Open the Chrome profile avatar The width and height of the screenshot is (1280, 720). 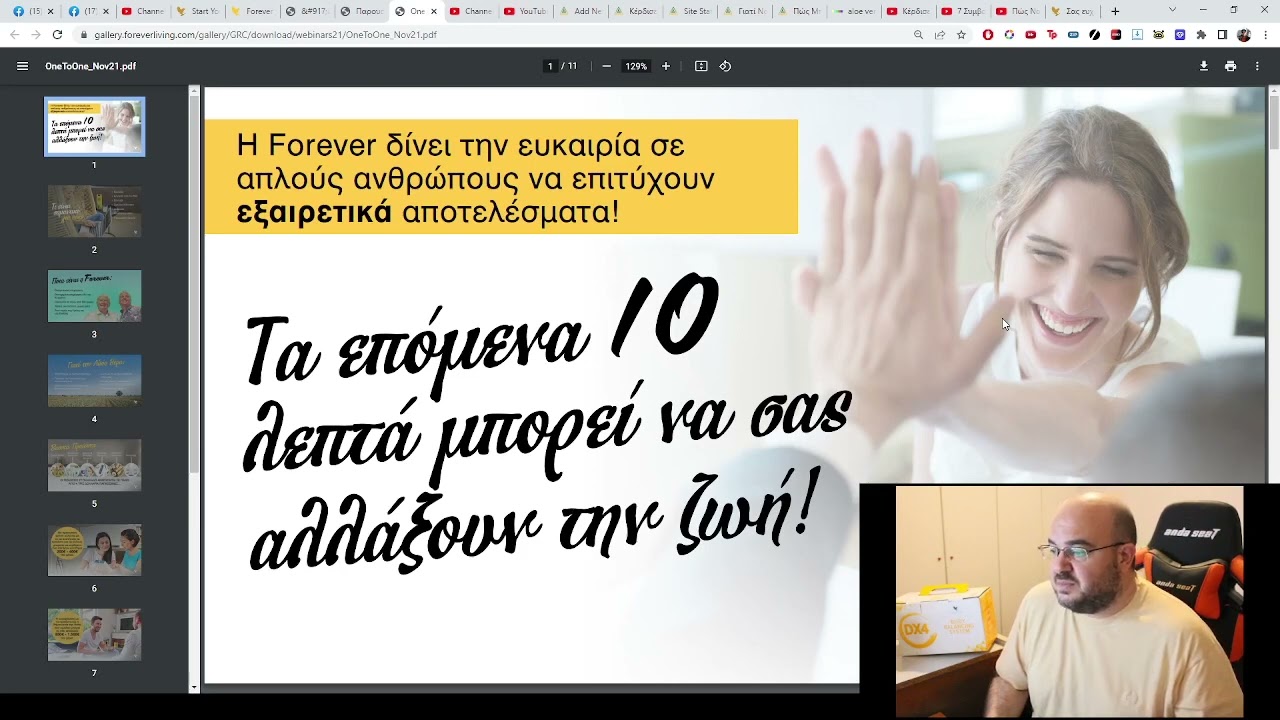pyautogui.click(x=1244, y=35)
